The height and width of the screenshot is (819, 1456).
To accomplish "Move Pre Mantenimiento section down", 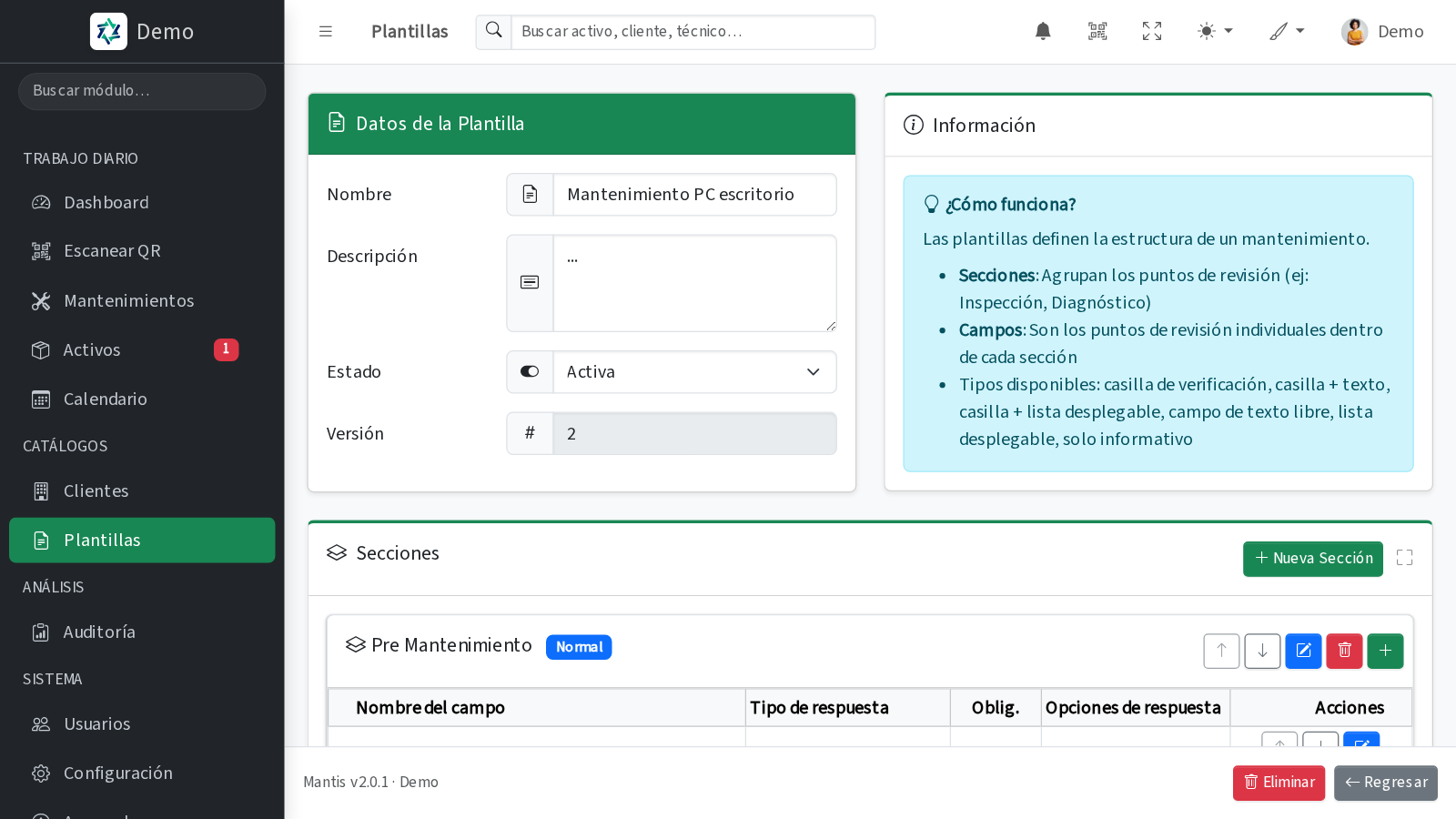I will (1262, 651).
